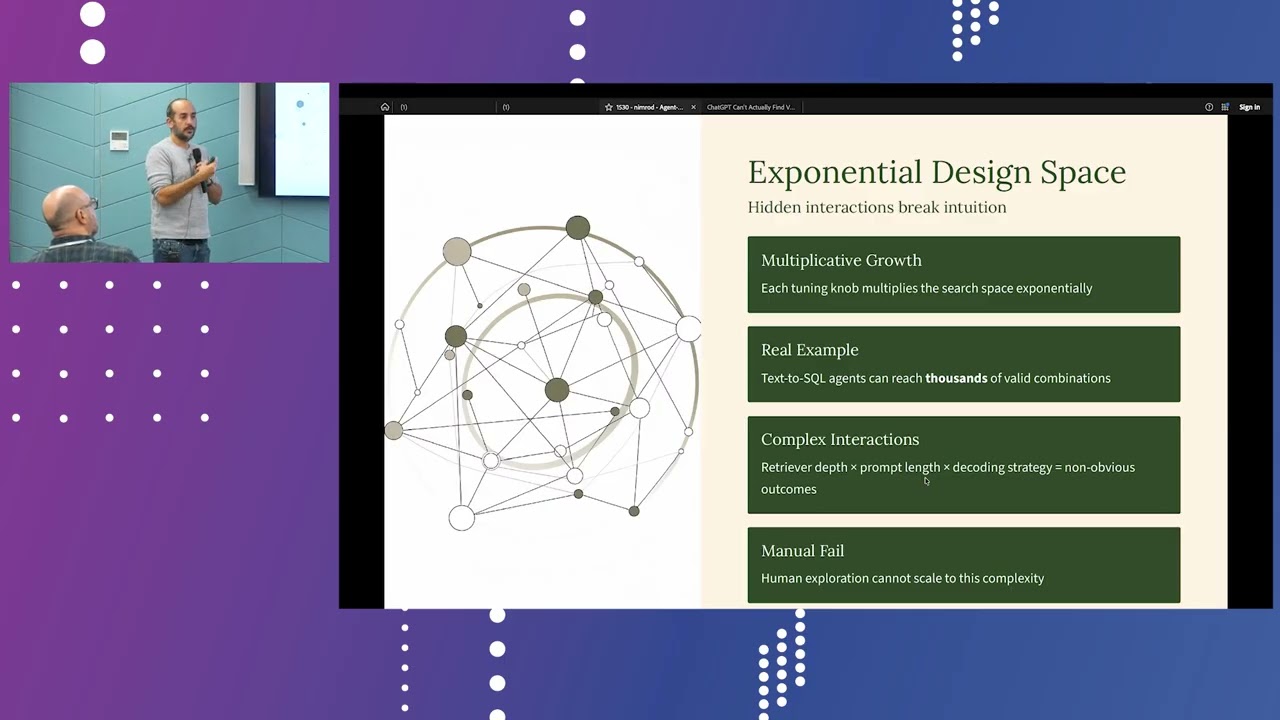The image size is (1280, 720).
Task: Open the help question-mark icon
Action: tap(1209, 107)
